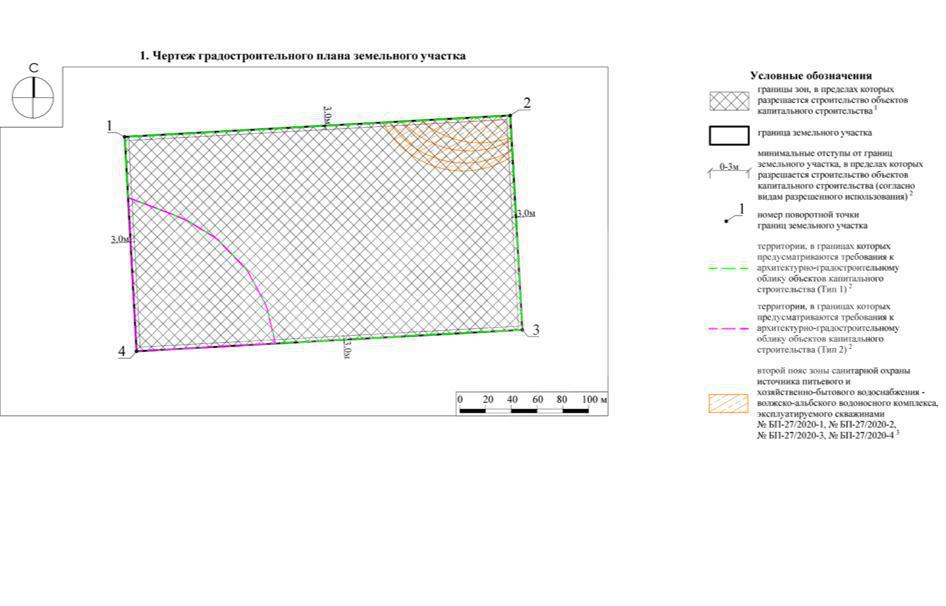
Task: Click corner point label '4' on the plot
Action: (x=122, y=352)
